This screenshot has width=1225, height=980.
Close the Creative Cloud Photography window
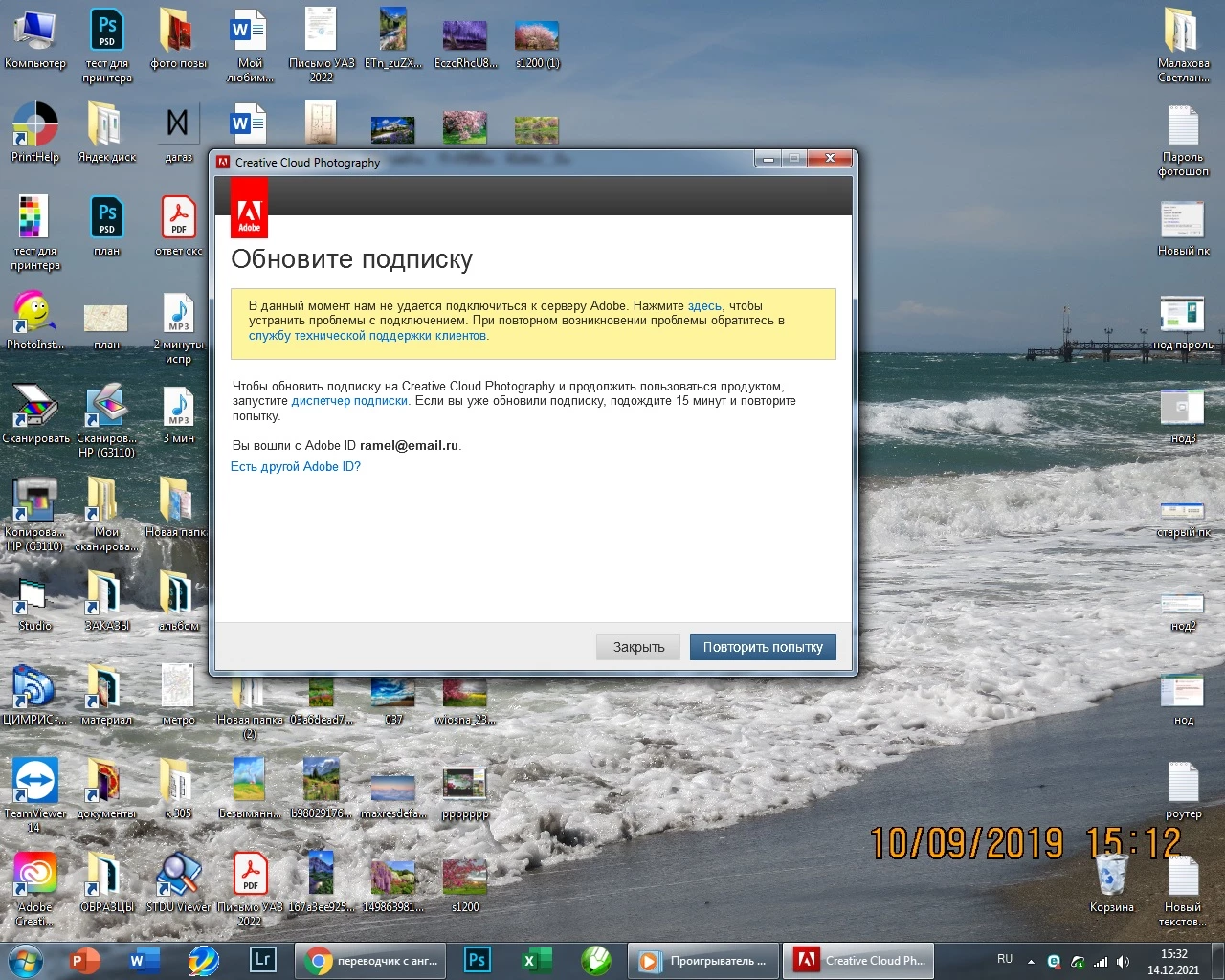[x=830, y=159]
